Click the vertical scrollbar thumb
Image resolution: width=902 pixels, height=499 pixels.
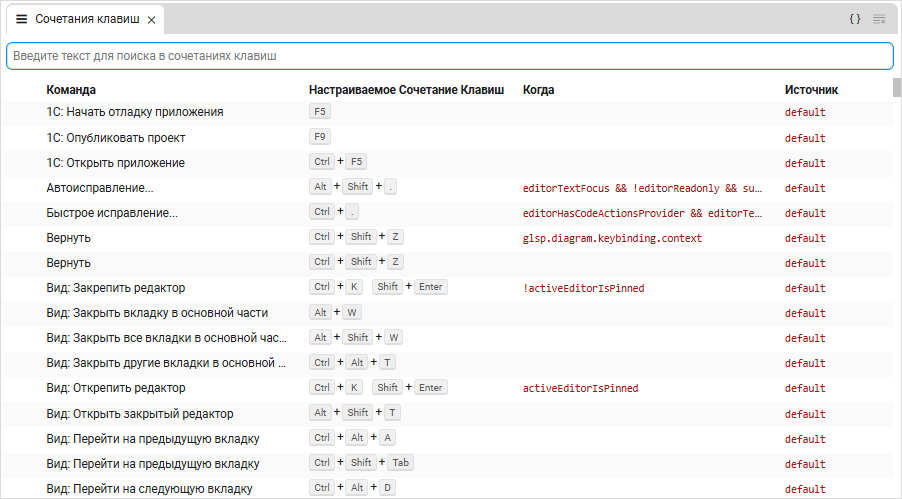tap(897, 86)
